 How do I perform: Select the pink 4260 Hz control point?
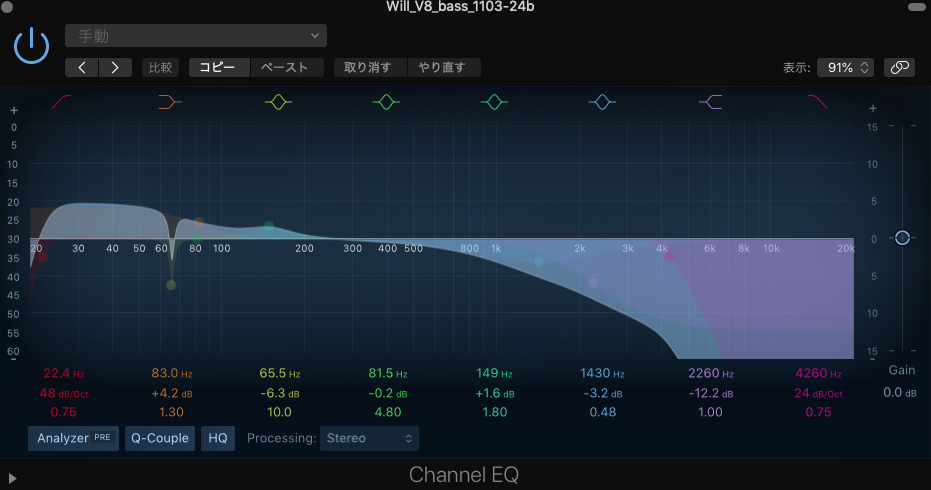pyautogui.click(x=669, y=257)
